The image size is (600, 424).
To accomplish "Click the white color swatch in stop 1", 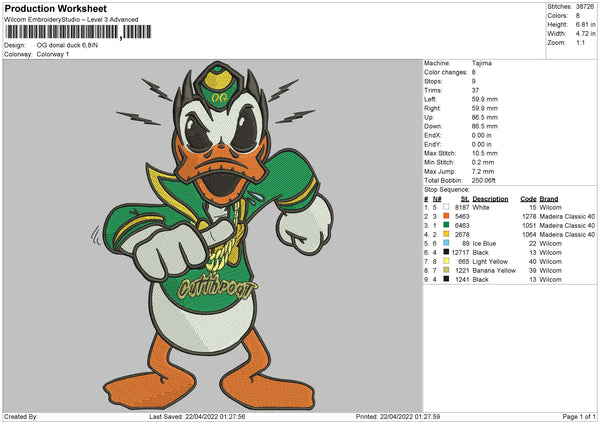I will pos(446,207).
